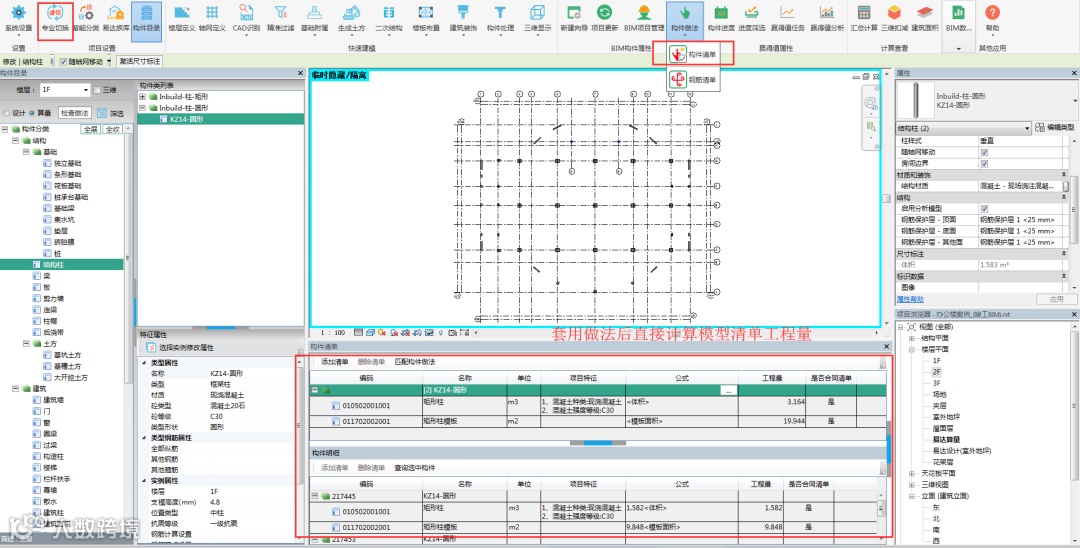
Task: Toggle the 启用分析模型 checkbox
Action: [984, 209]
